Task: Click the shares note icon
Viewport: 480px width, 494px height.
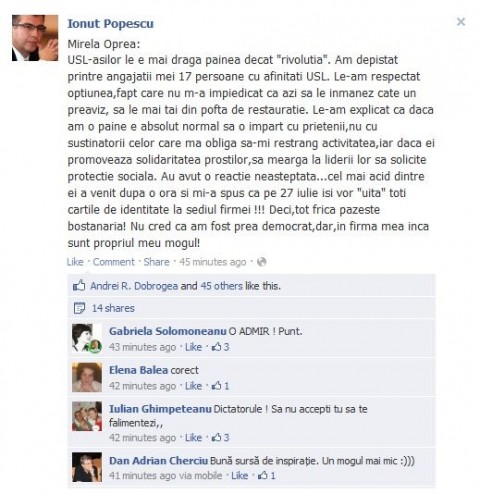Action: point(79,308)
